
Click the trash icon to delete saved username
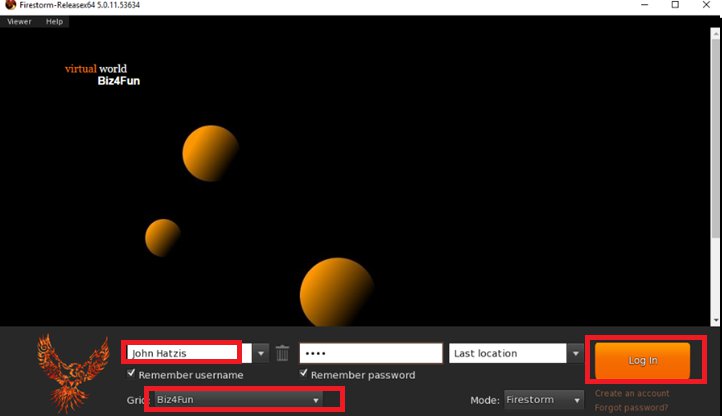pyautogui.click(x=283, y=353)
